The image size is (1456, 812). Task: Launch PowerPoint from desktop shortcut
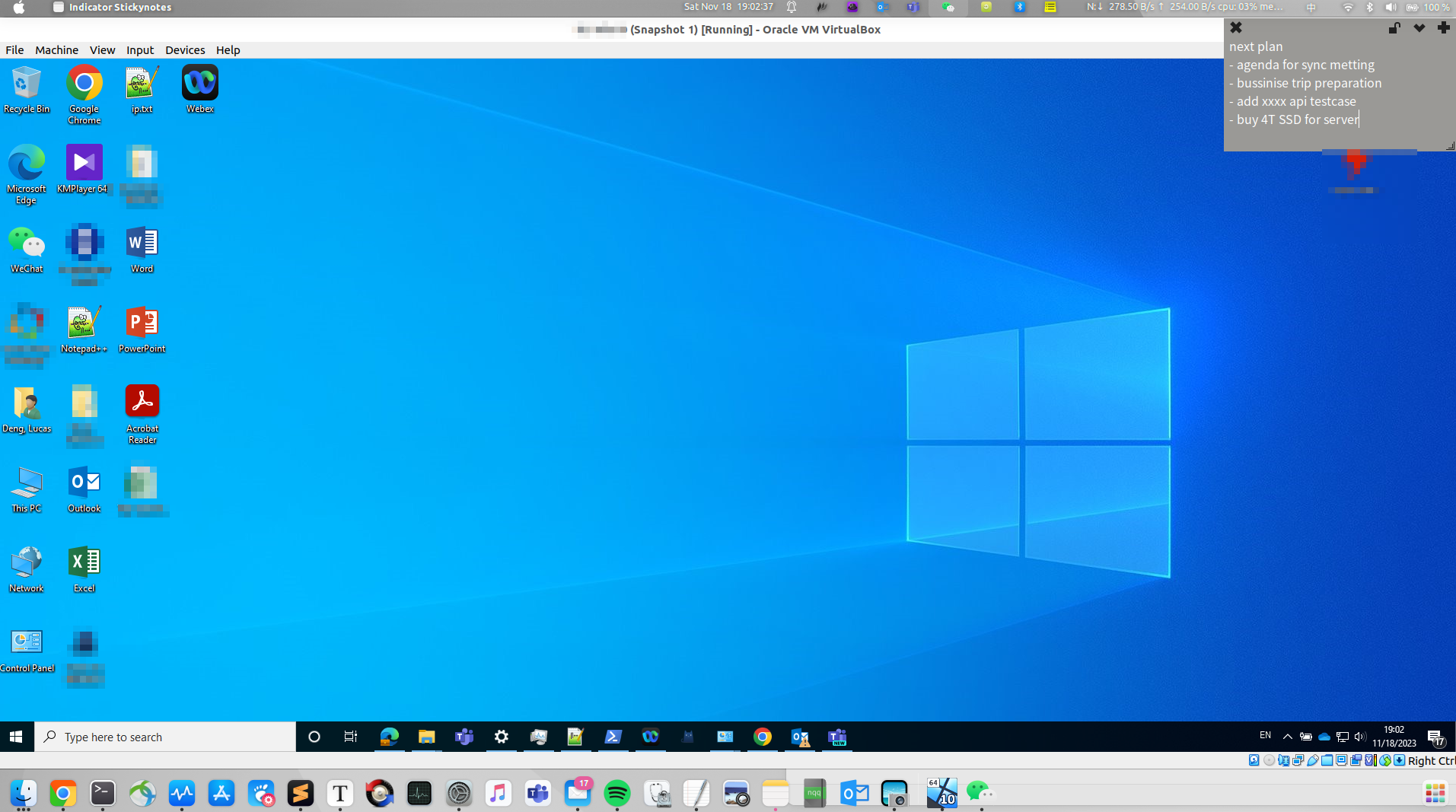pos(142,323)
